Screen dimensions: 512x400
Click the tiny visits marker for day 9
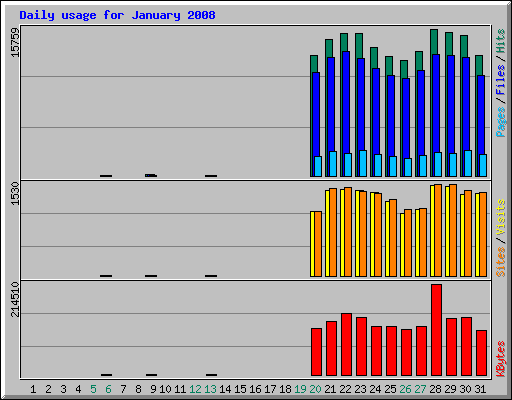tap(151, 276)
